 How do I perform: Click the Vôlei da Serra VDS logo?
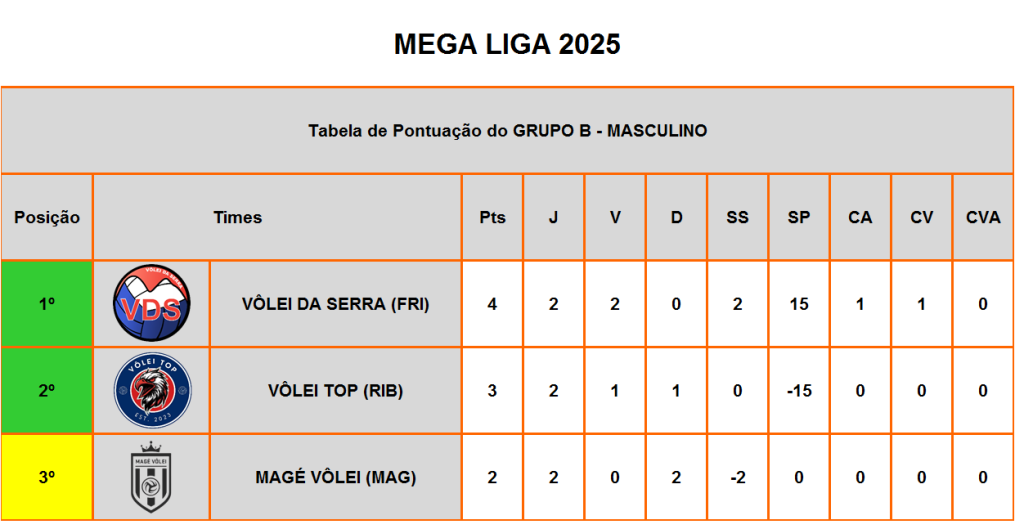point(152,303)
